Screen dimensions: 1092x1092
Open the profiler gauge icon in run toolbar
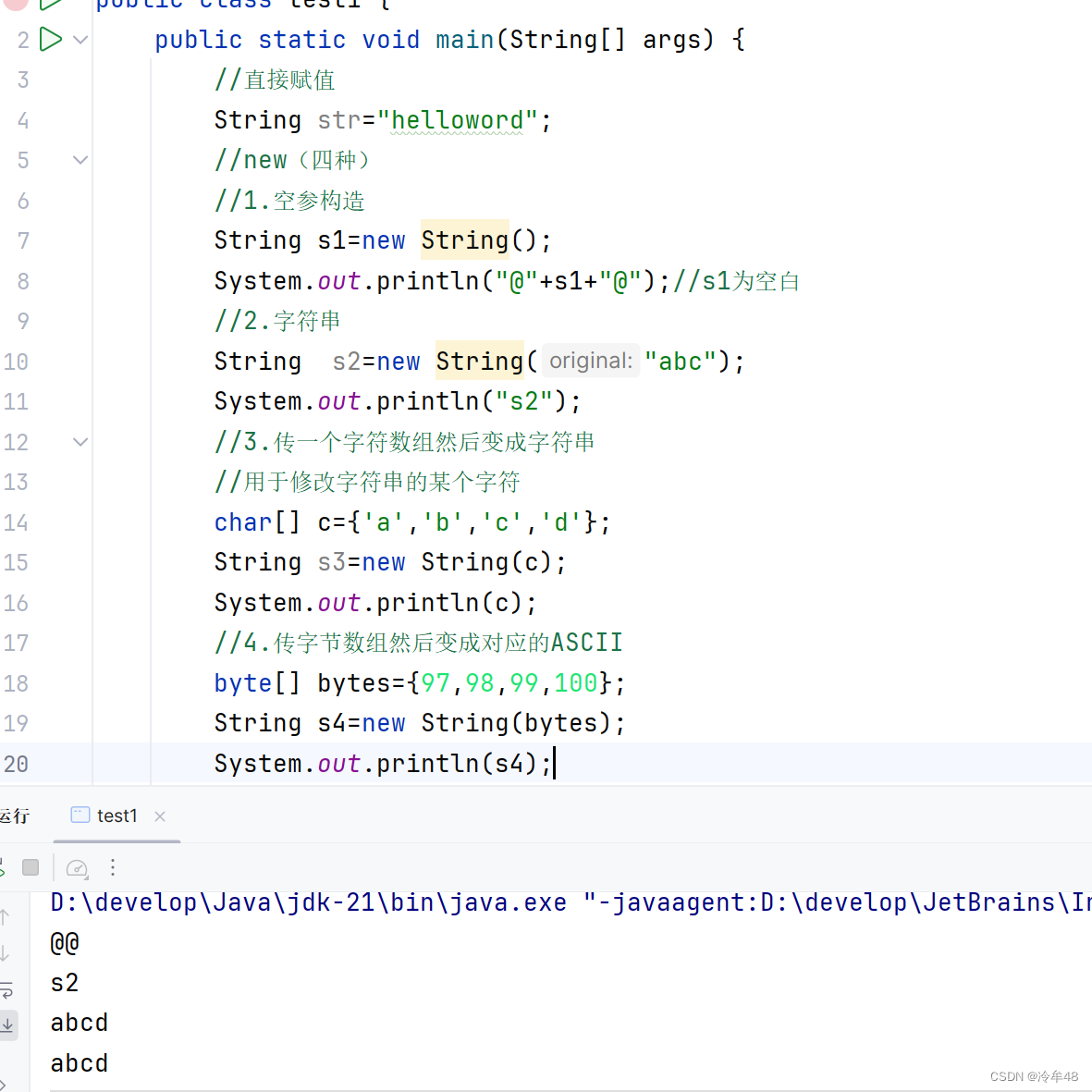[x=77, y=867]
